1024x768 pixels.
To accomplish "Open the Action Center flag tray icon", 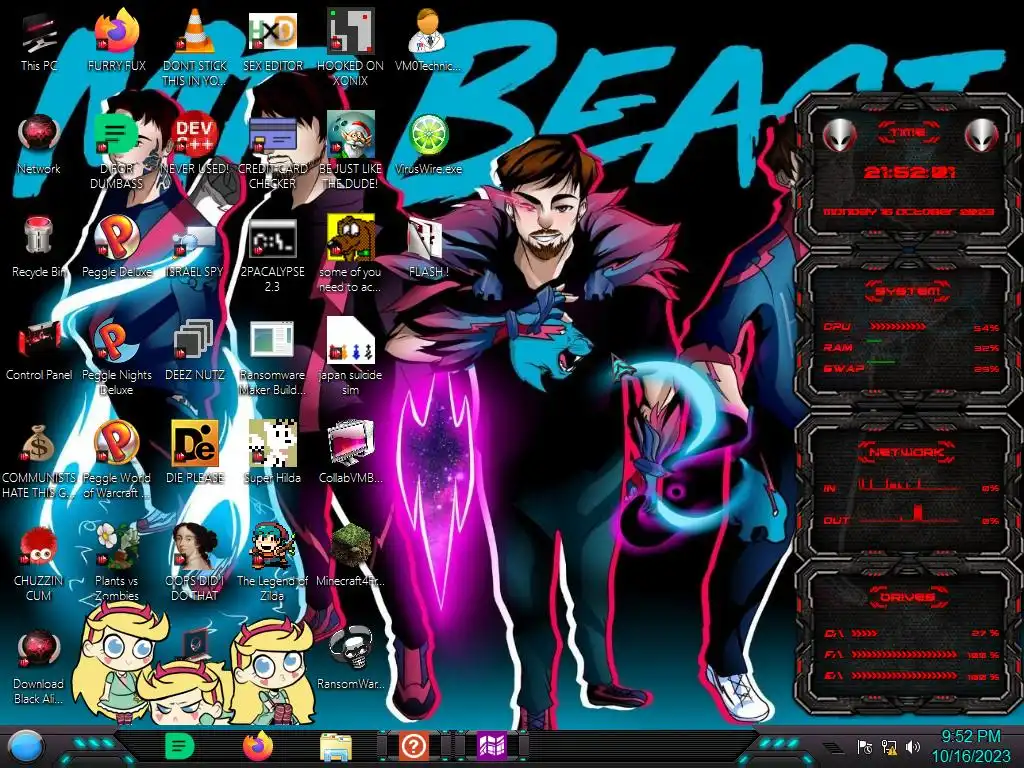I will pyautogui.click(x=865, y=746).
